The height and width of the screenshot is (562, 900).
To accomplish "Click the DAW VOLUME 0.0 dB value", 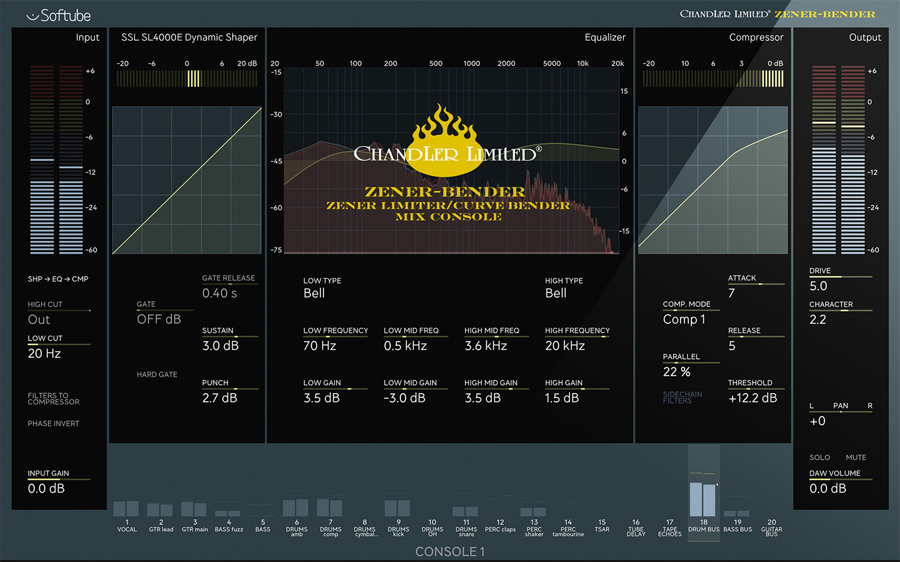I will click(828, 488).
